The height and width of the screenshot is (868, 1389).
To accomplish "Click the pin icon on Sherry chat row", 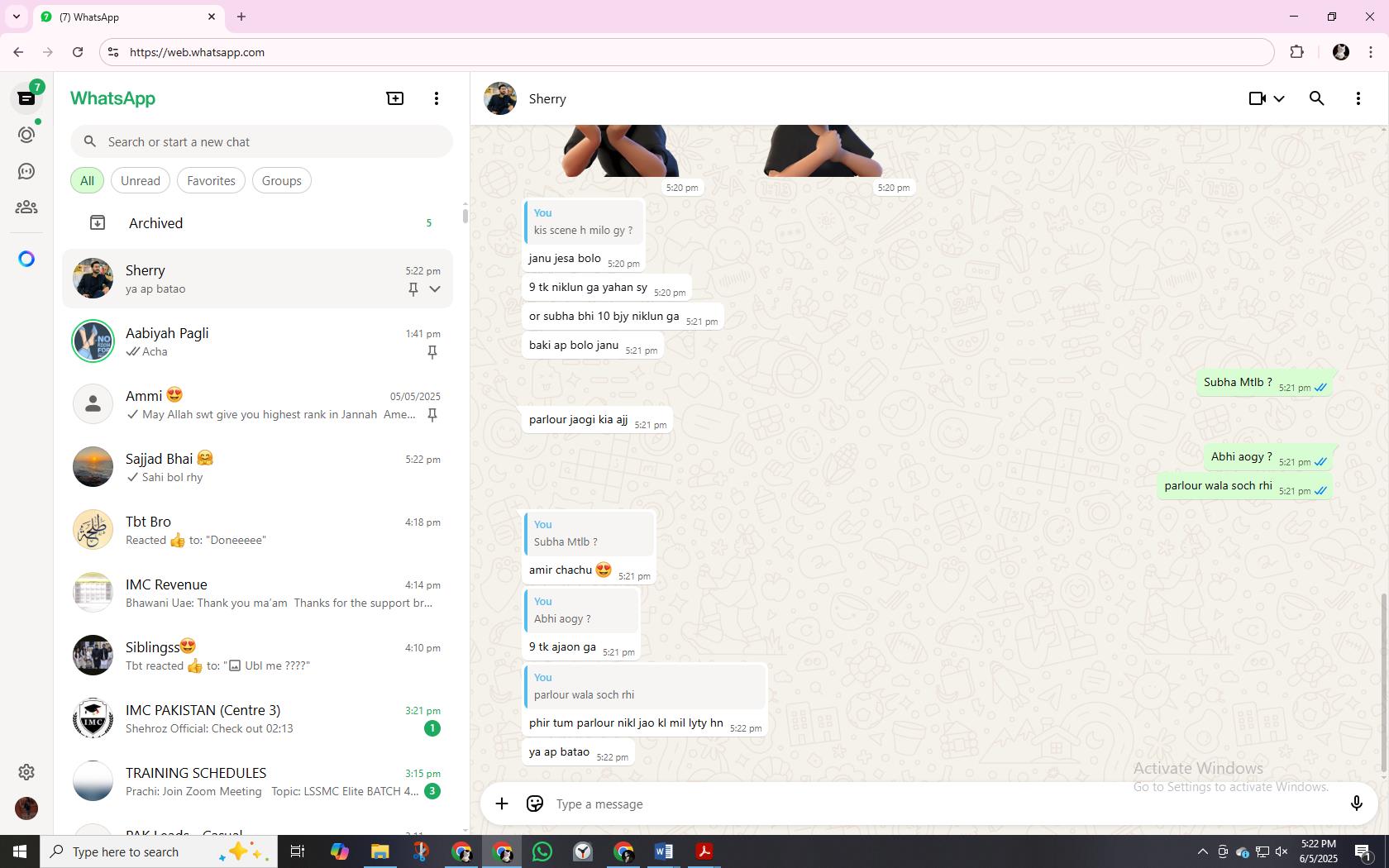I will click(413, 289).
